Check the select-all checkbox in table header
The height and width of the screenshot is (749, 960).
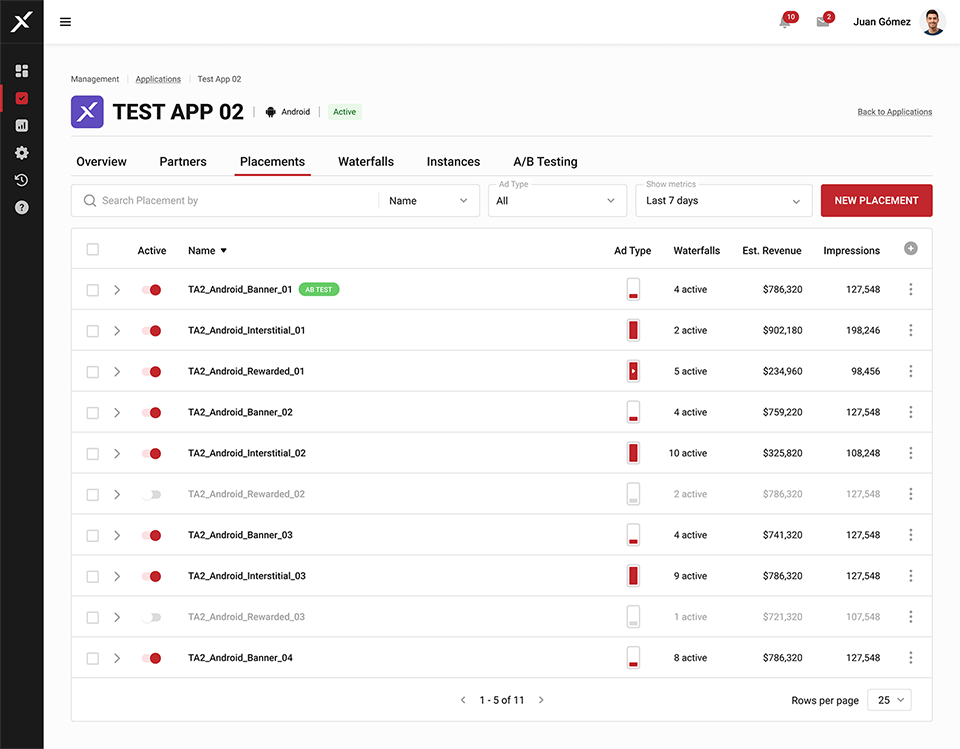[92, 249]
